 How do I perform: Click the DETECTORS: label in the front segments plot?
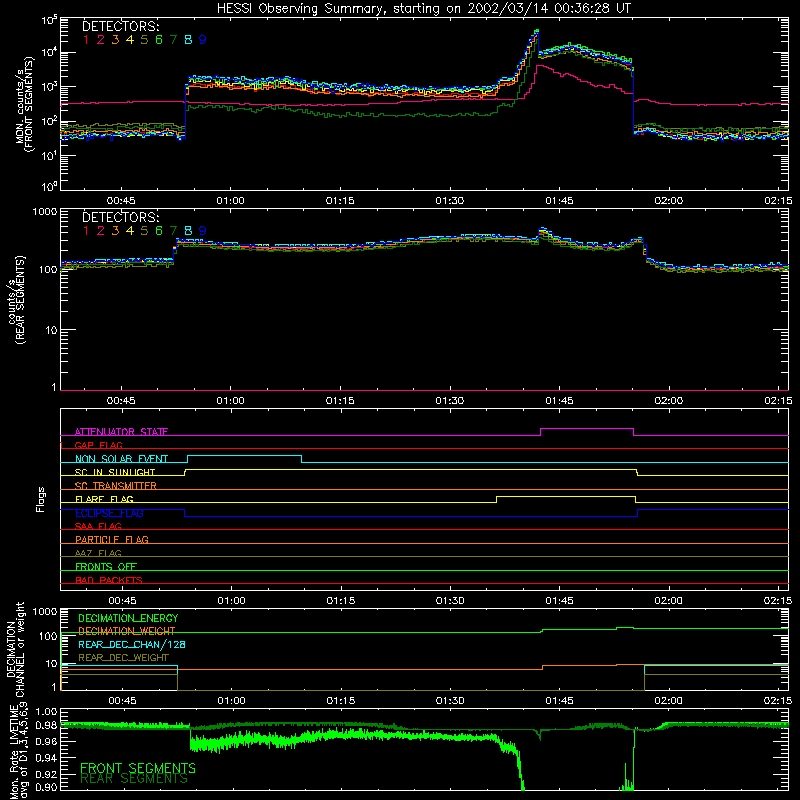(x=120, y=27)
